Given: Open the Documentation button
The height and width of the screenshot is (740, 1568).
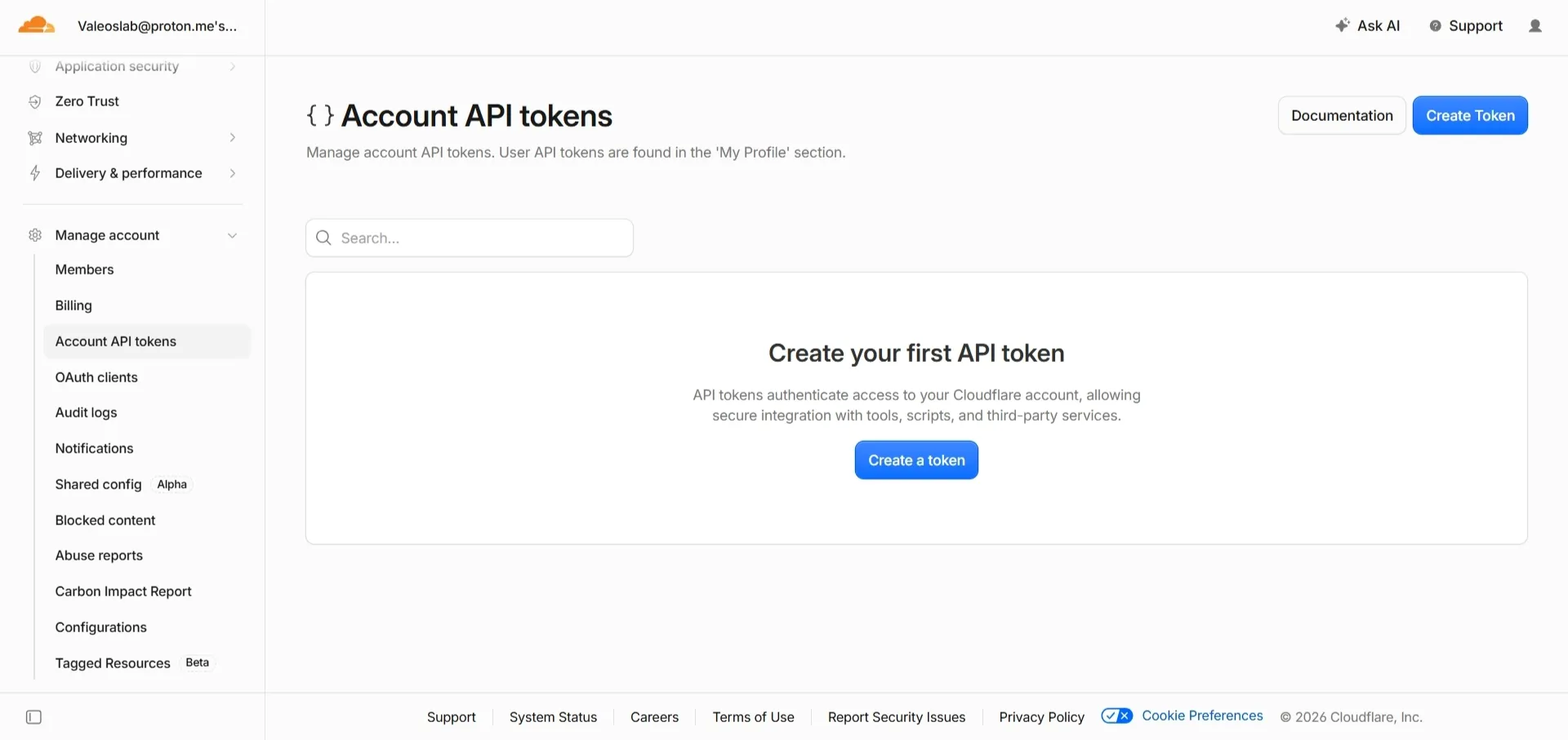Looking at the screenshot, I should (x=1342, y=115).
